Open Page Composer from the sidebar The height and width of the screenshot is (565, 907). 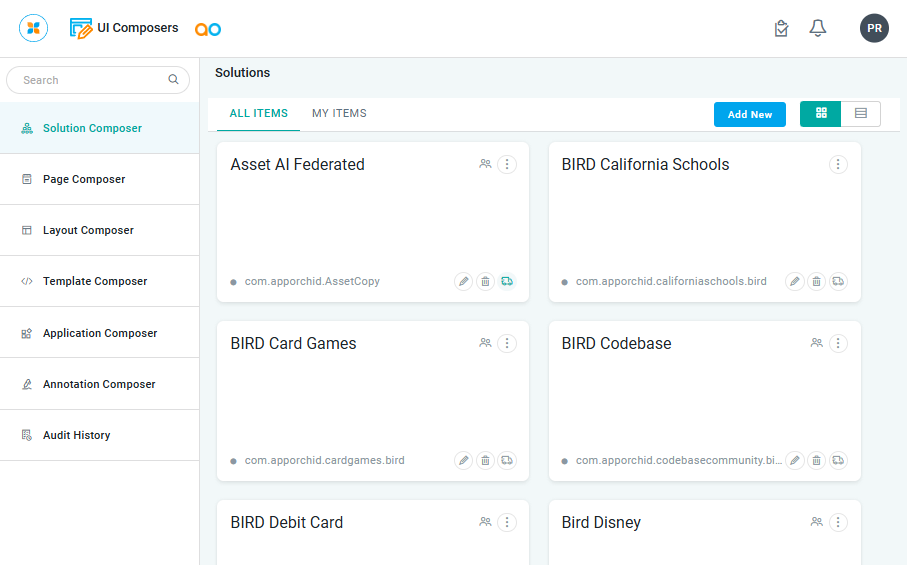click(x=84, y=179)
